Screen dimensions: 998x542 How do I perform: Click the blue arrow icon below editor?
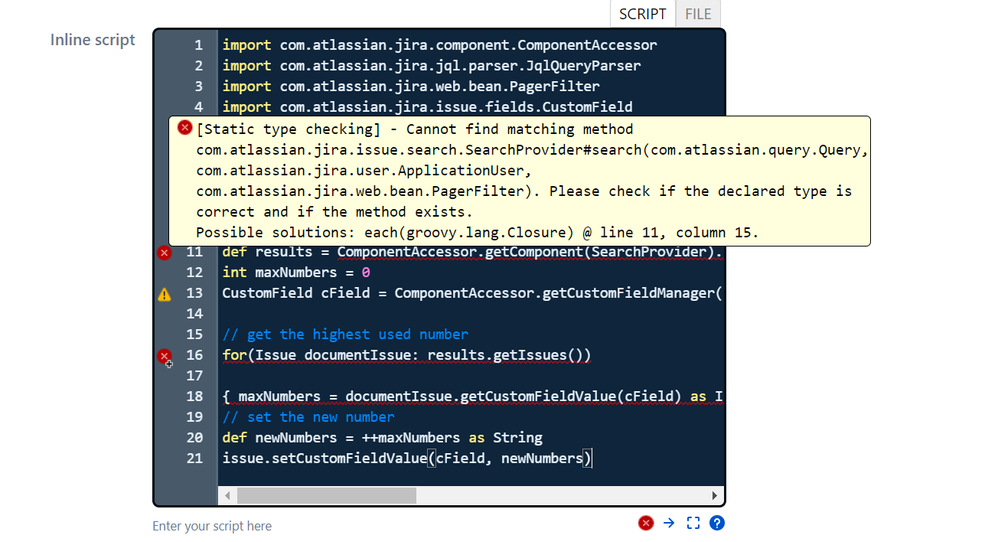(669, 523)
